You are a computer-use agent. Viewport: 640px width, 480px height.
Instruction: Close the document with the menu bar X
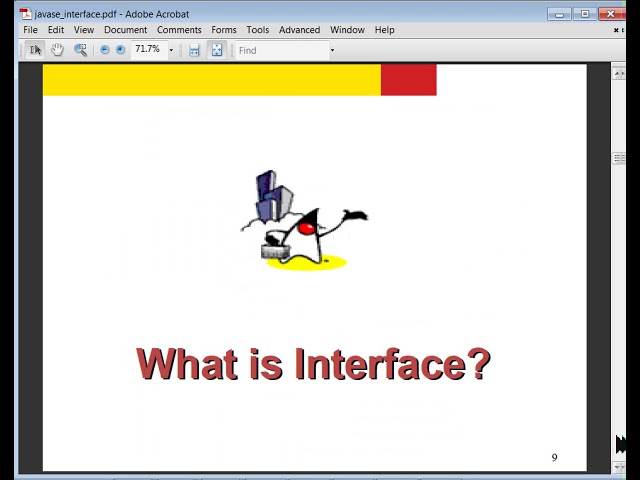point(616,30)
